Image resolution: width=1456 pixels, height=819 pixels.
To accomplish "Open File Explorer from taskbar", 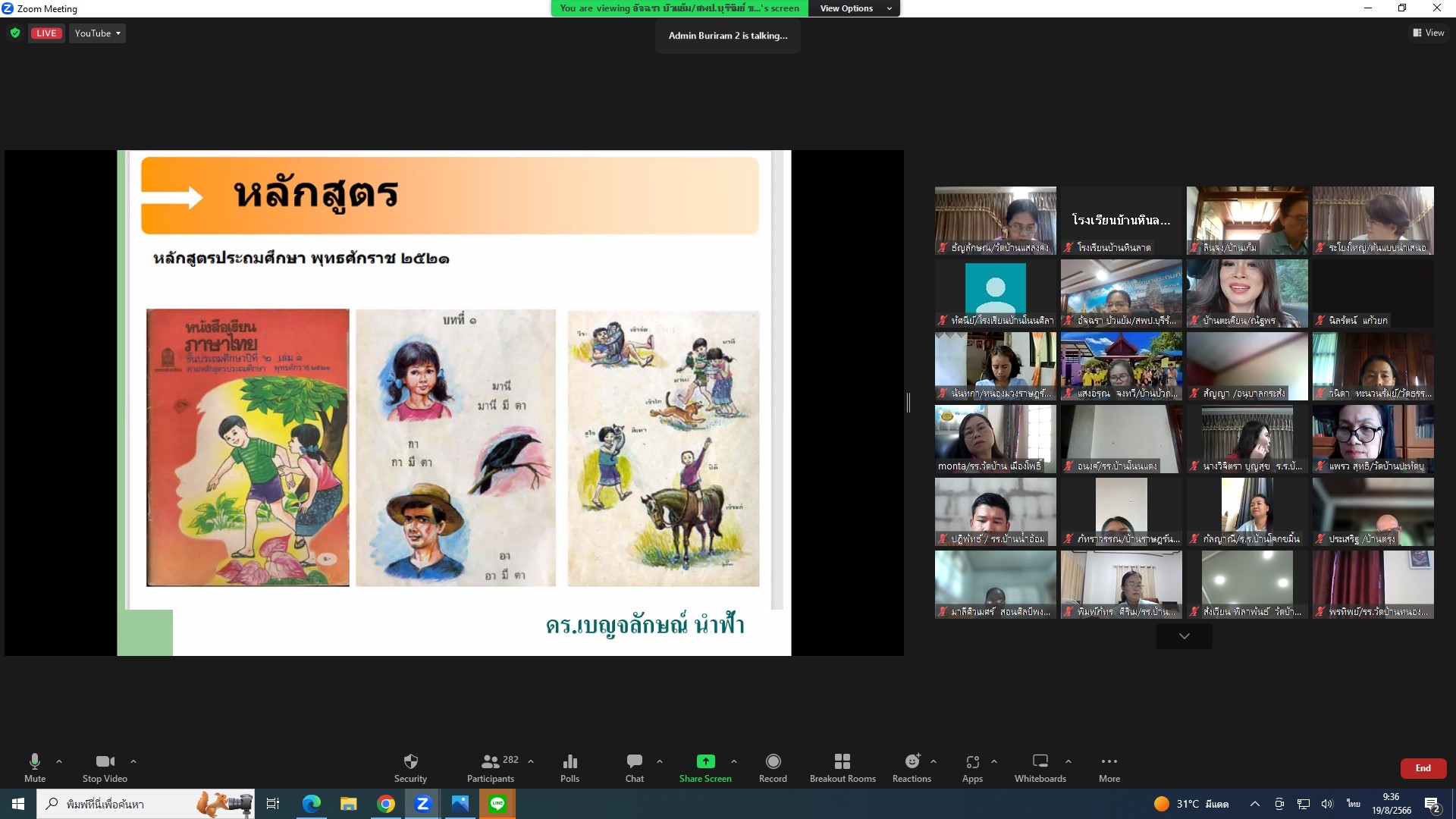I will (349, 804).
